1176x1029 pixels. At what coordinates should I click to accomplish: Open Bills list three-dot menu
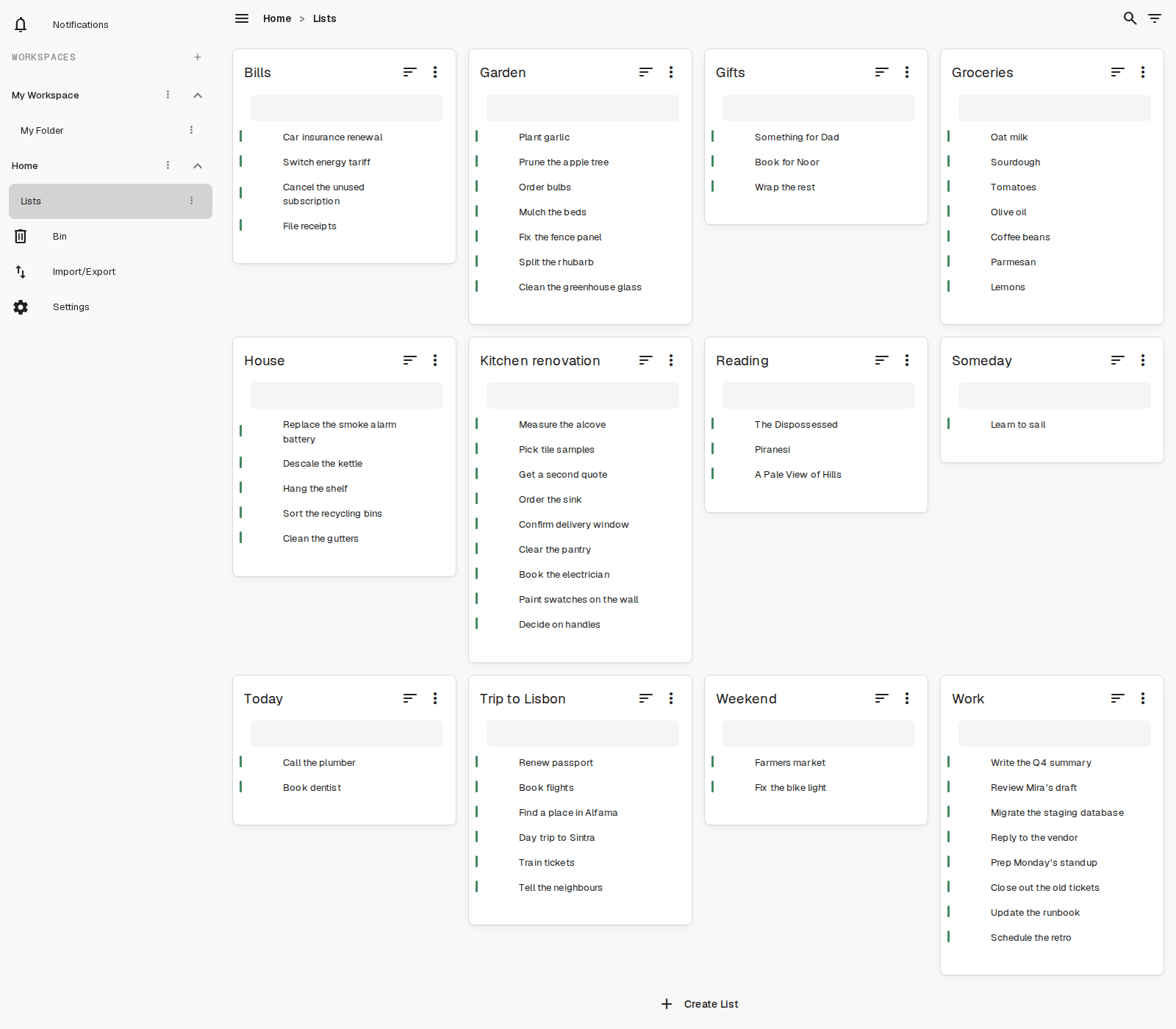point(435,72)
